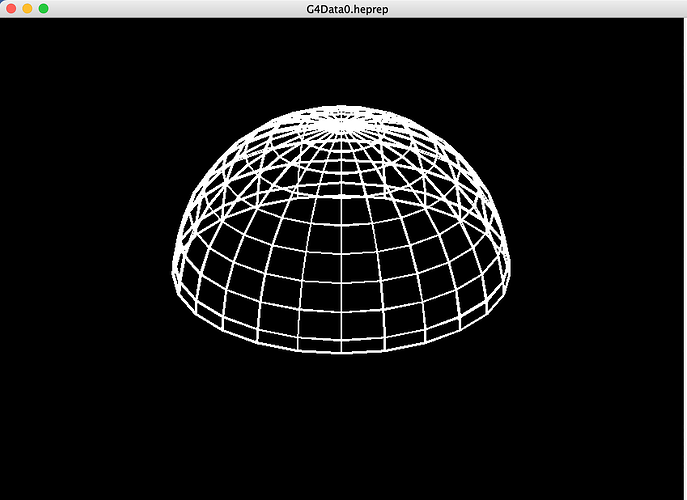Click the wireframe hemisphere's top pole
687x500 pixels.
[x=341, y=124]
